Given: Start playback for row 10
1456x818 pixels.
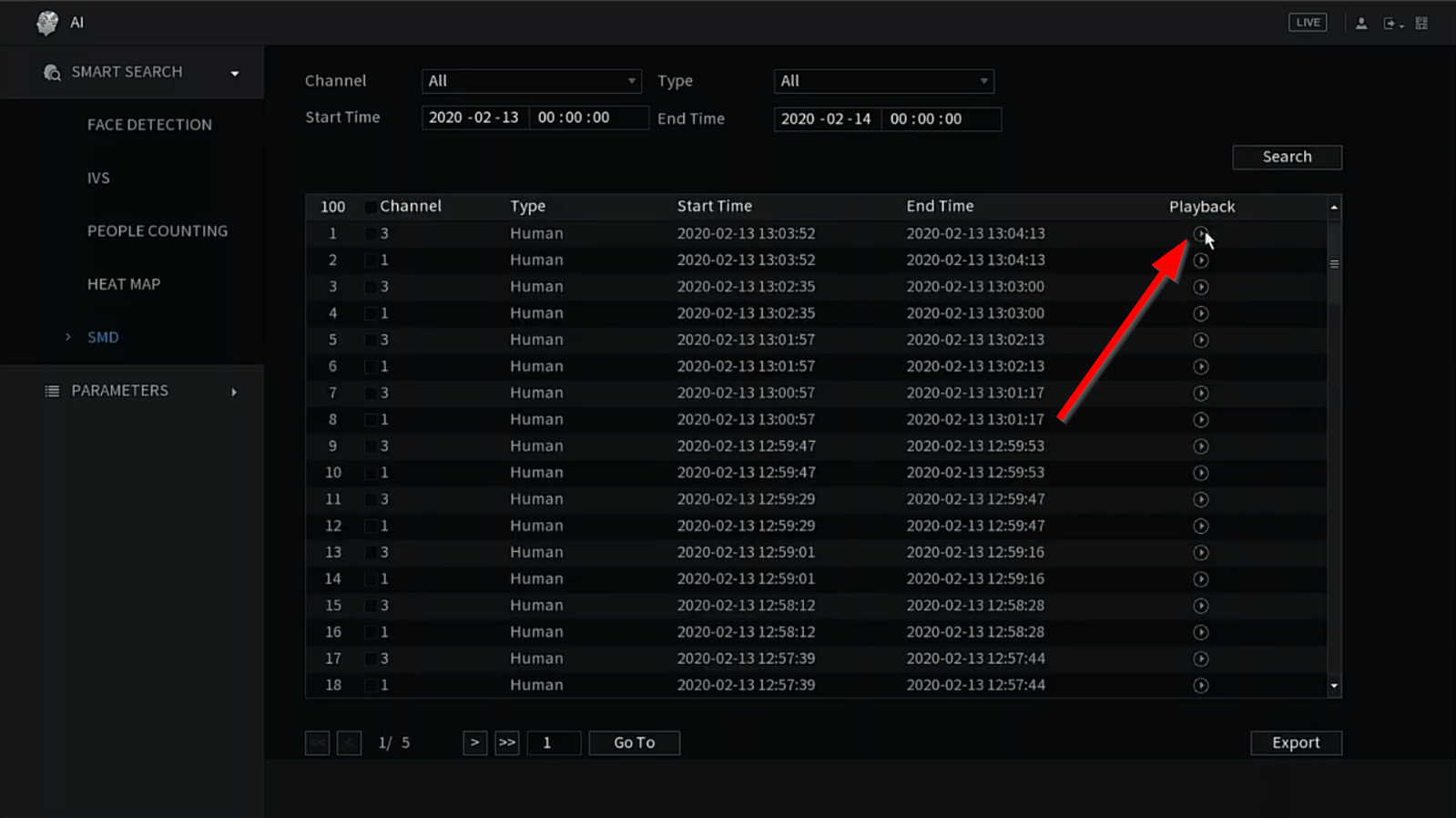Looking at the screenshot, I should coord(1201,473).
